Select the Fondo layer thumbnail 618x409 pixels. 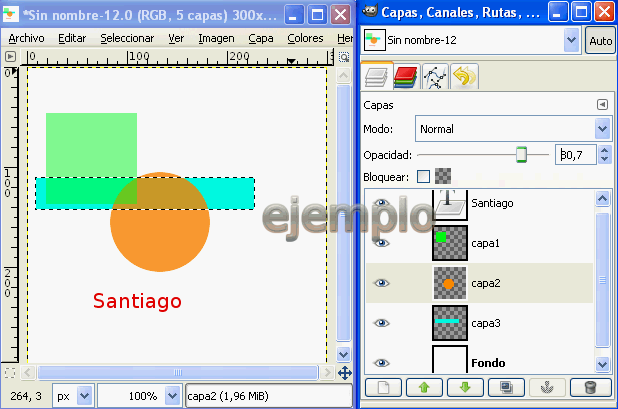click(450, 359)
